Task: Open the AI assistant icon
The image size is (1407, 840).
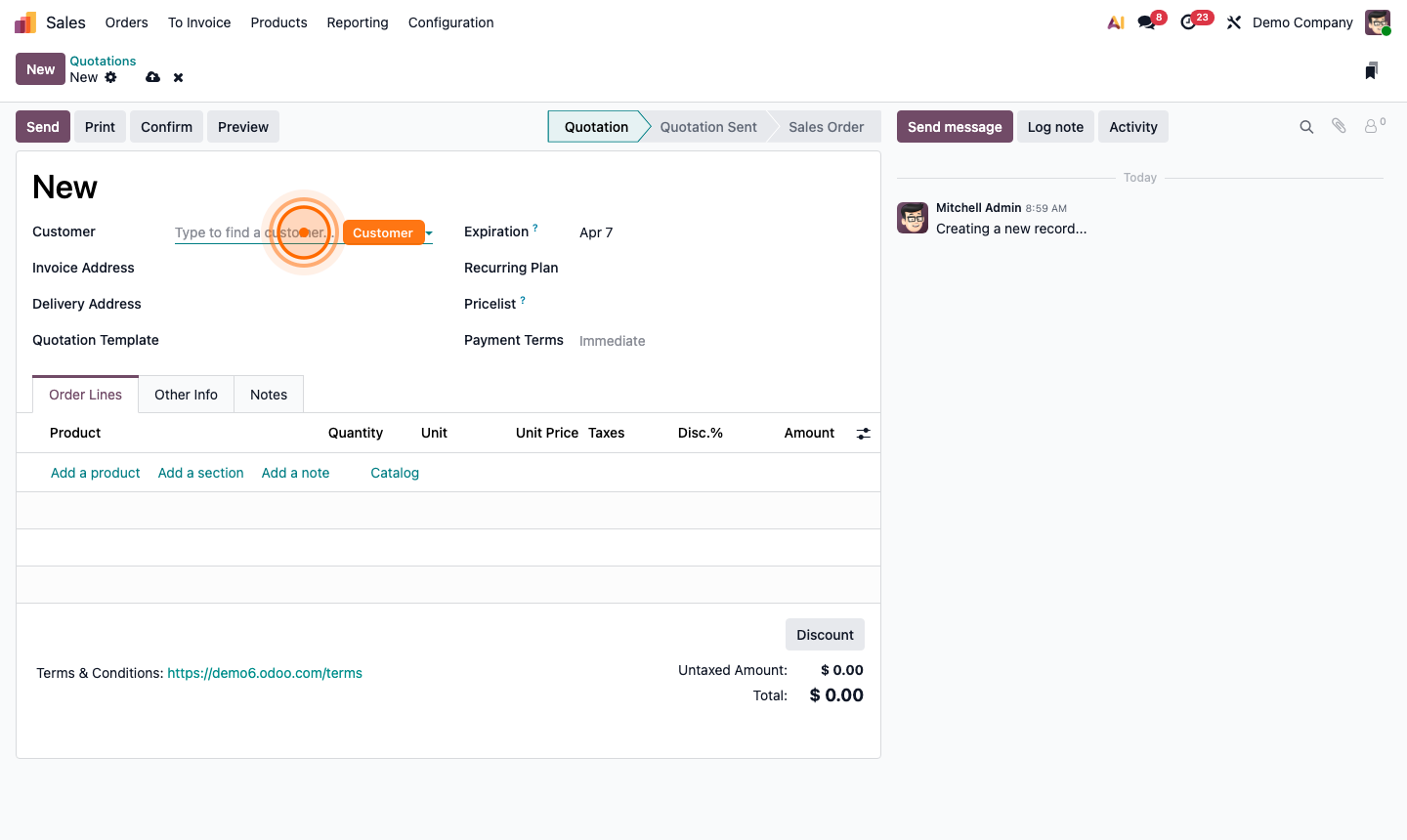Action: 1115,21
